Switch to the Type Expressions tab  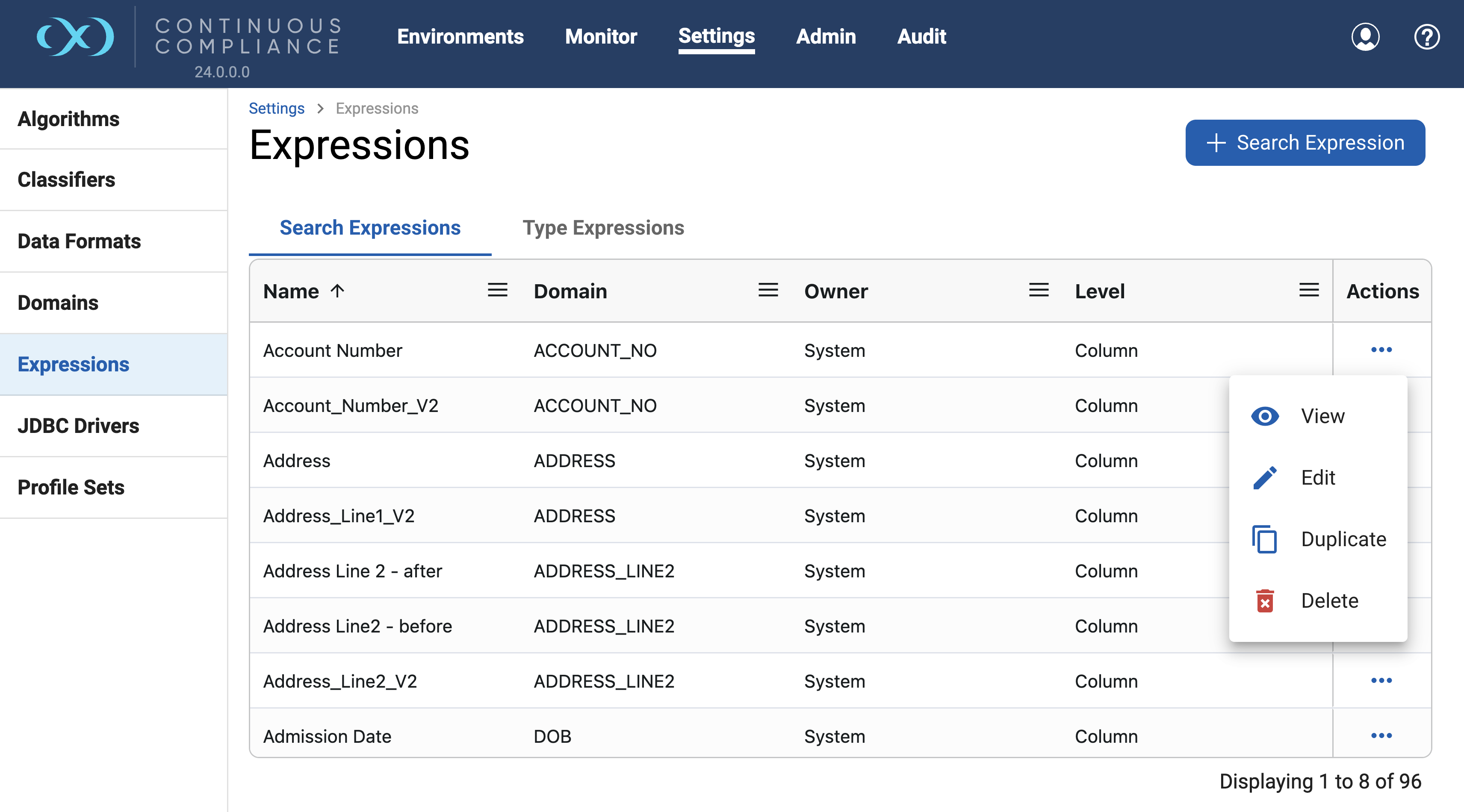(603, 228)
